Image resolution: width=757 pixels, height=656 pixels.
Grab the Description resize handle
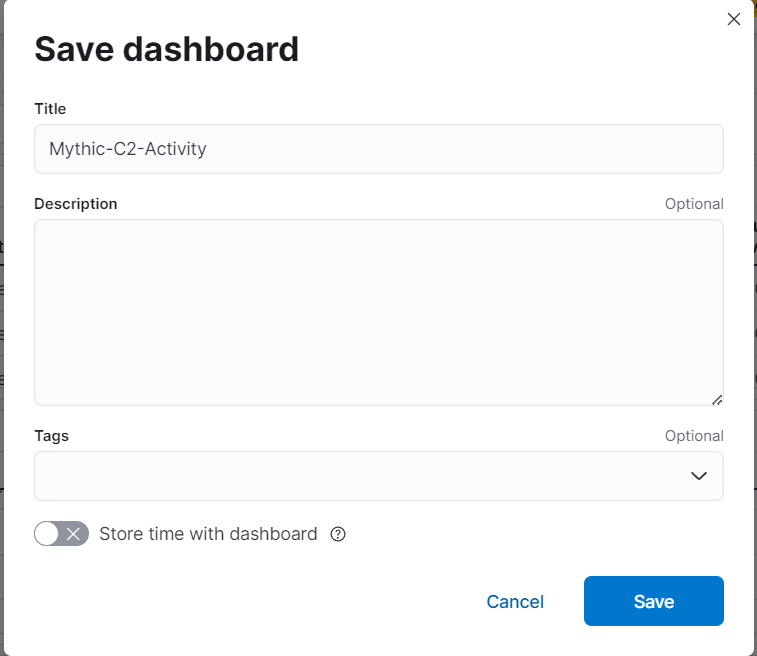point(717,400)
